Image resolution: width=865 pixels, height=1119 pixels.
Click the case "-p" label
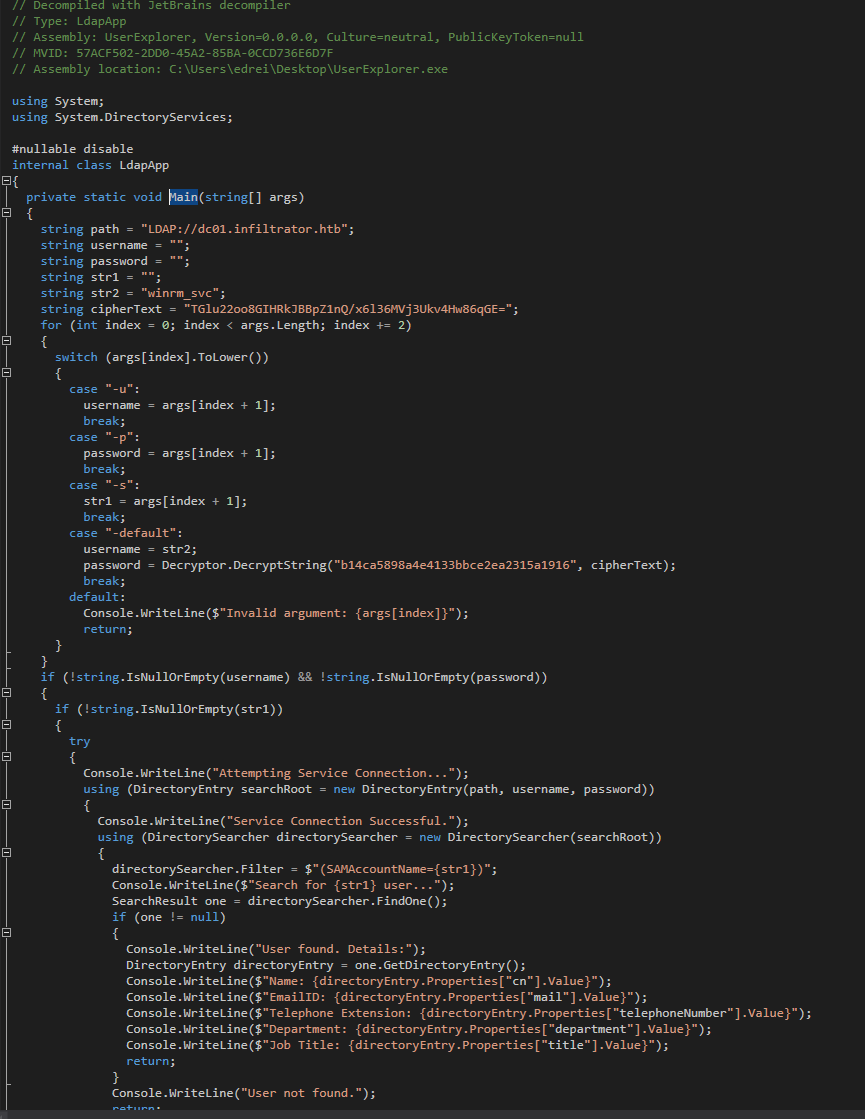pos(104,437)
